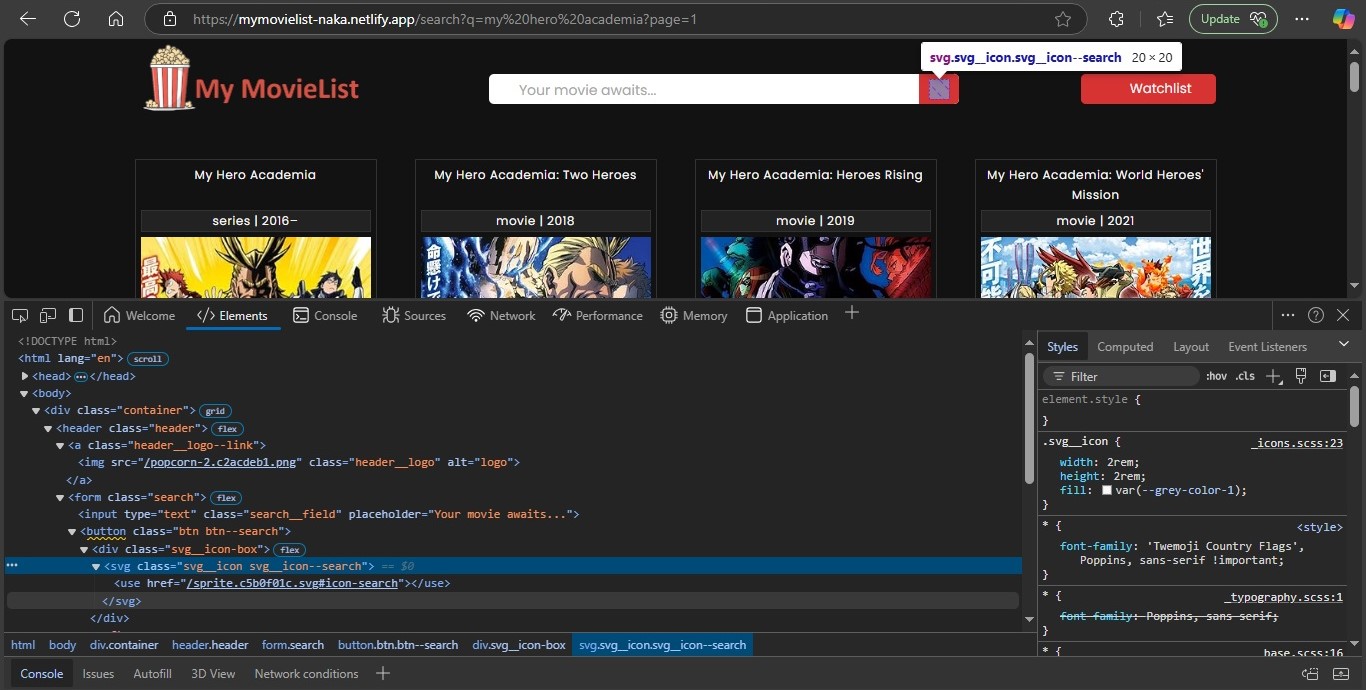This screenshot has height=690, width=1366.
Task: Click the white grey-color-1 fill swatch
Action: point(1107,491)
